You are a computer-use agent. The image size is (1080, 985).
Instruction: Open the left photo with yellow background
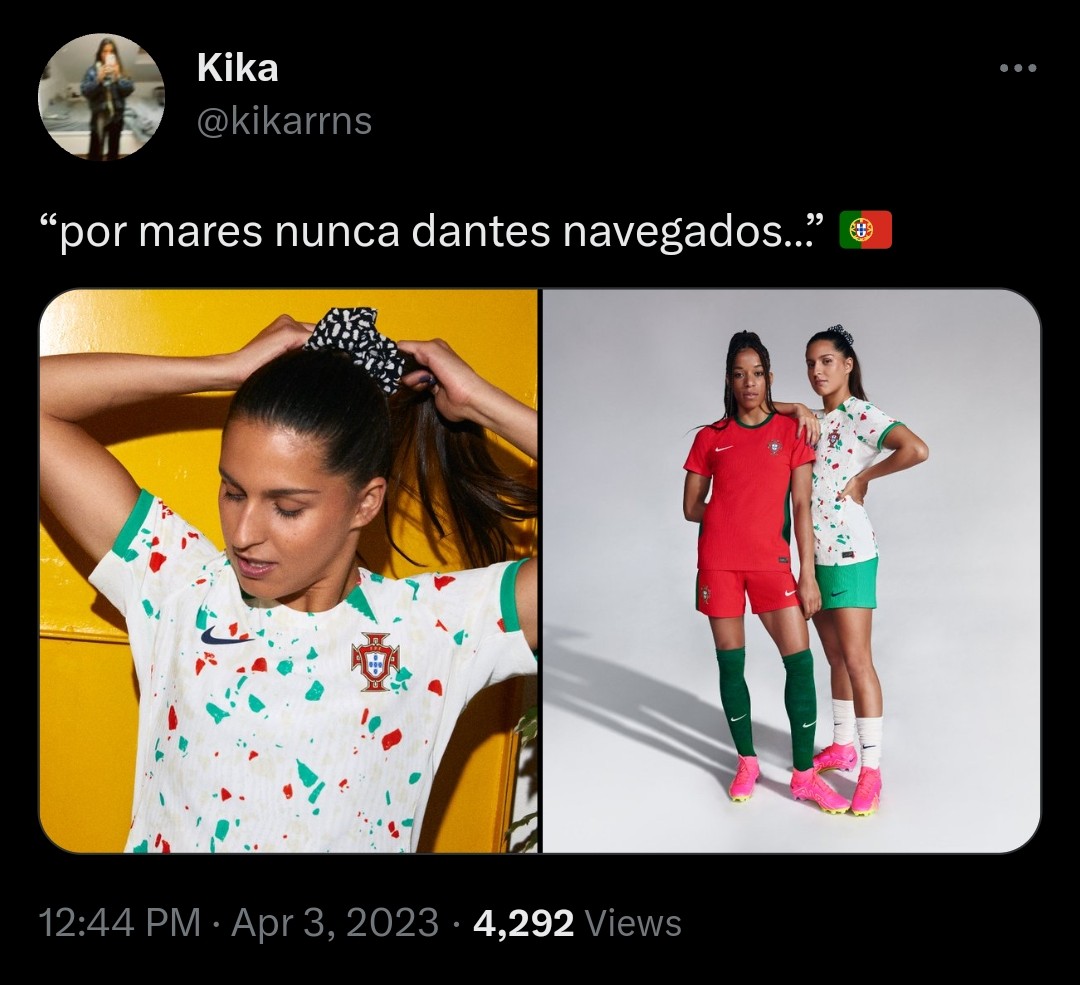(x=289, y=571)
